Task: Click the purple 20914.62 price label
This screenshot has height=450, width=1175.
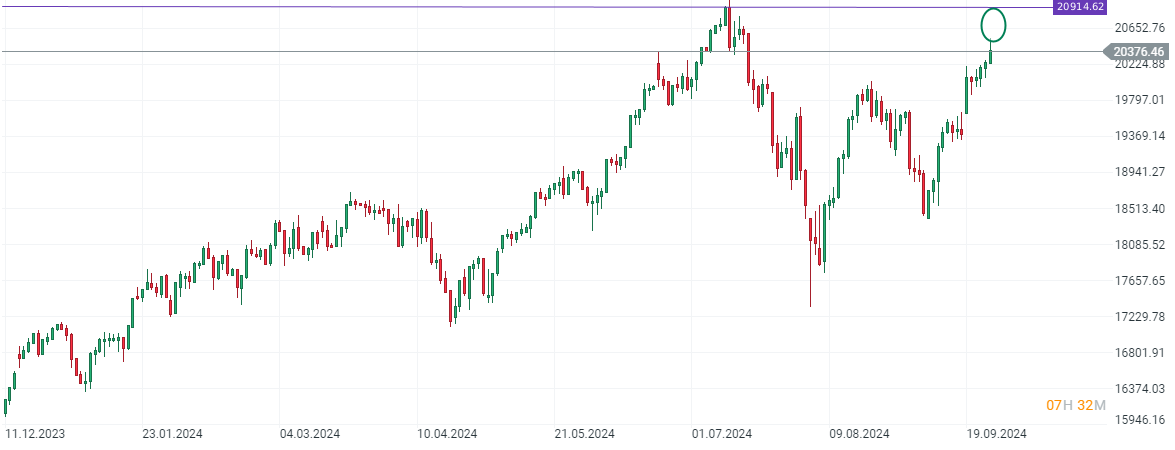Action: coord(1083,7)
